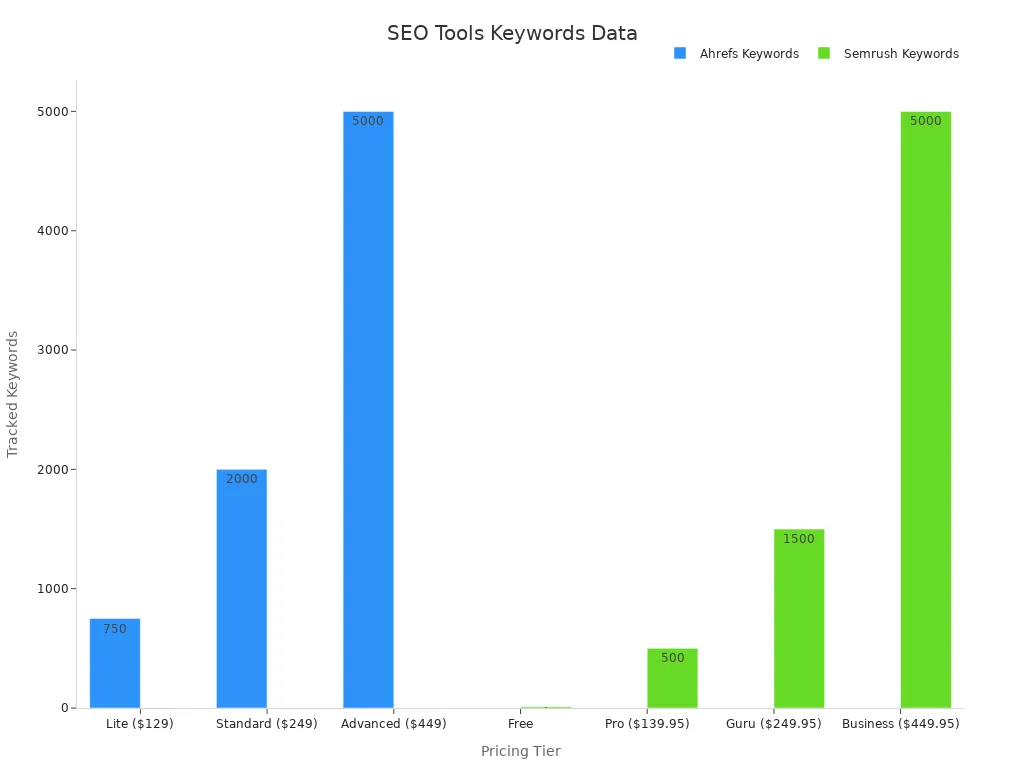Click the Tracked Keywords axis title
The height and width of the screenshot is (768, 1024).
pyautogui.click(x=12, y=394)
